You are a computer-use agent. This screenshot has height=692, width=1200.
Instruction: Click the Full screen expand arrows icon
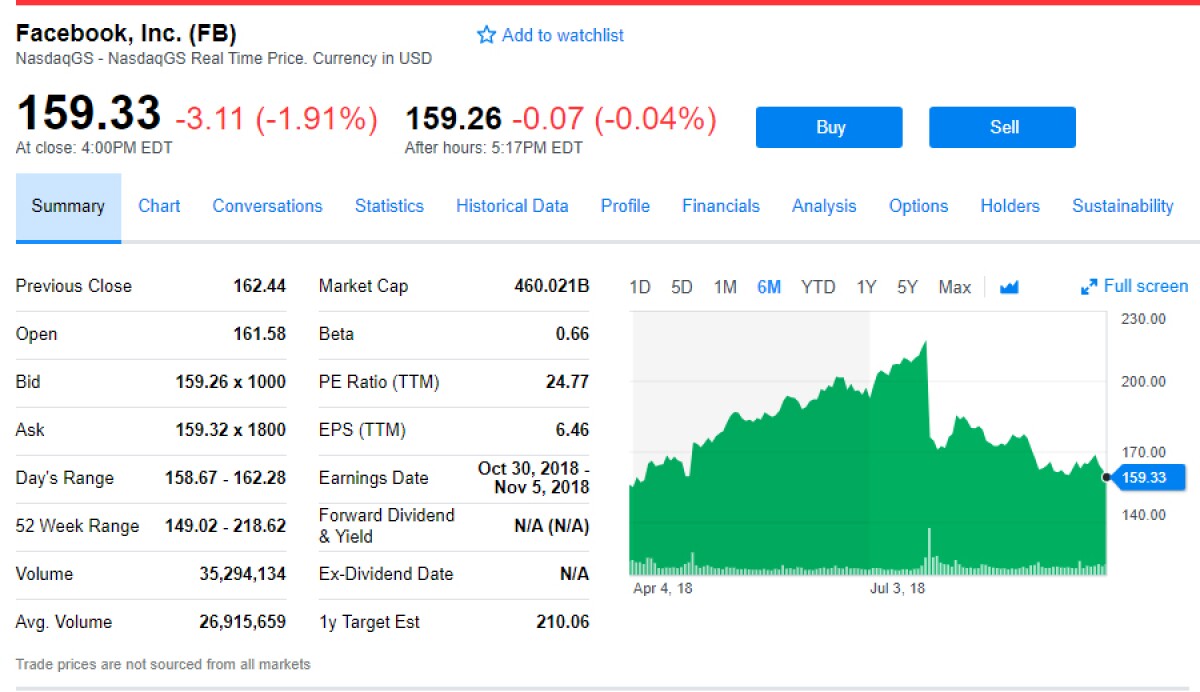point(1089,287)
